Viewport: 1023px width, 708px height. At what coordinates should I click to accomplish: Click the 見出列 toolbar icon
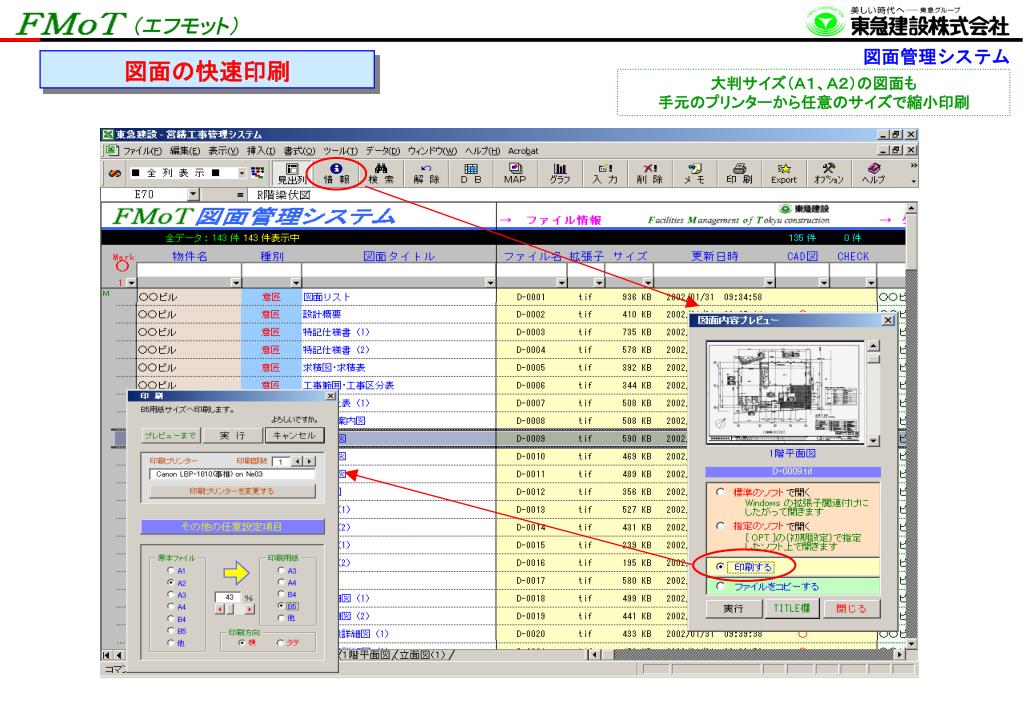292,174
